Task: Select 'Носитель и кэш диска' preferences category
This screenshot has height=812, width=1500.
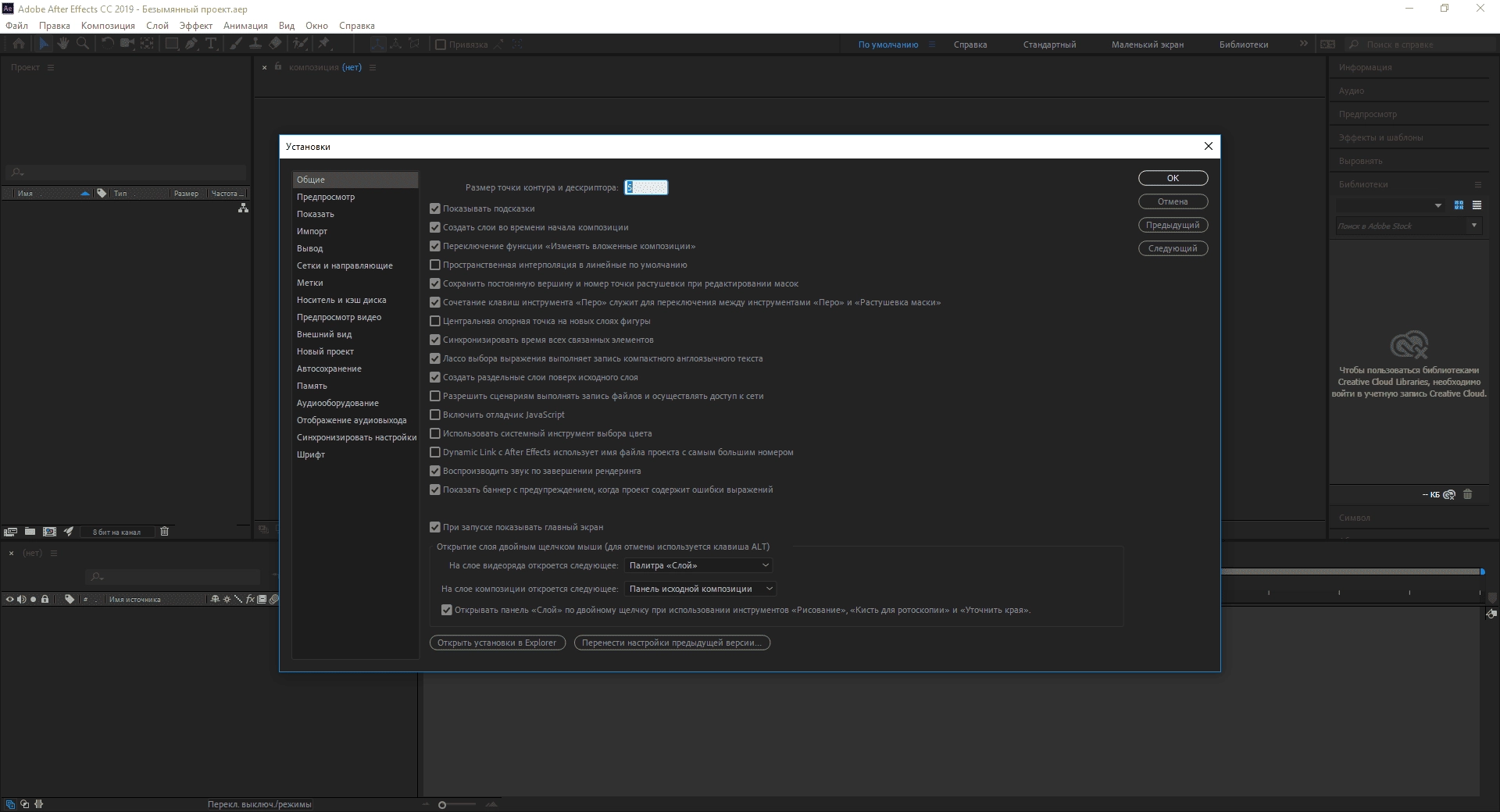Action: point(355,300)
